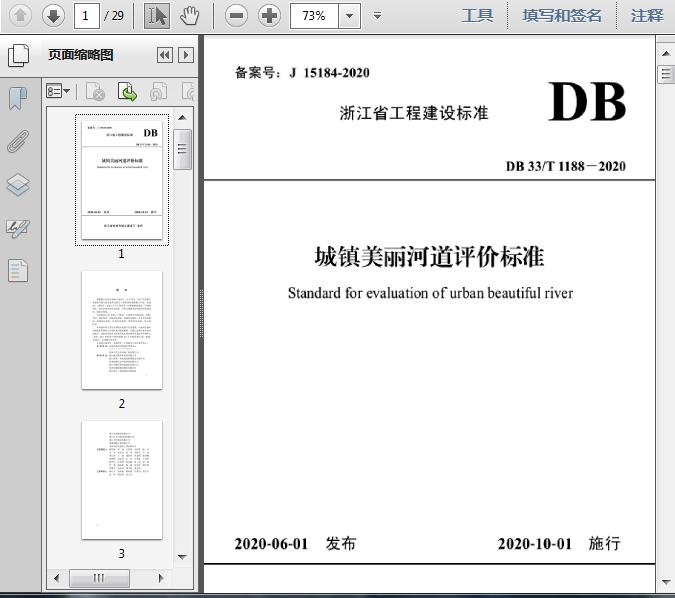Screen dimensions: 675x598
Task: Click the text 备案号: J 15184-2020
Action: 302,72
